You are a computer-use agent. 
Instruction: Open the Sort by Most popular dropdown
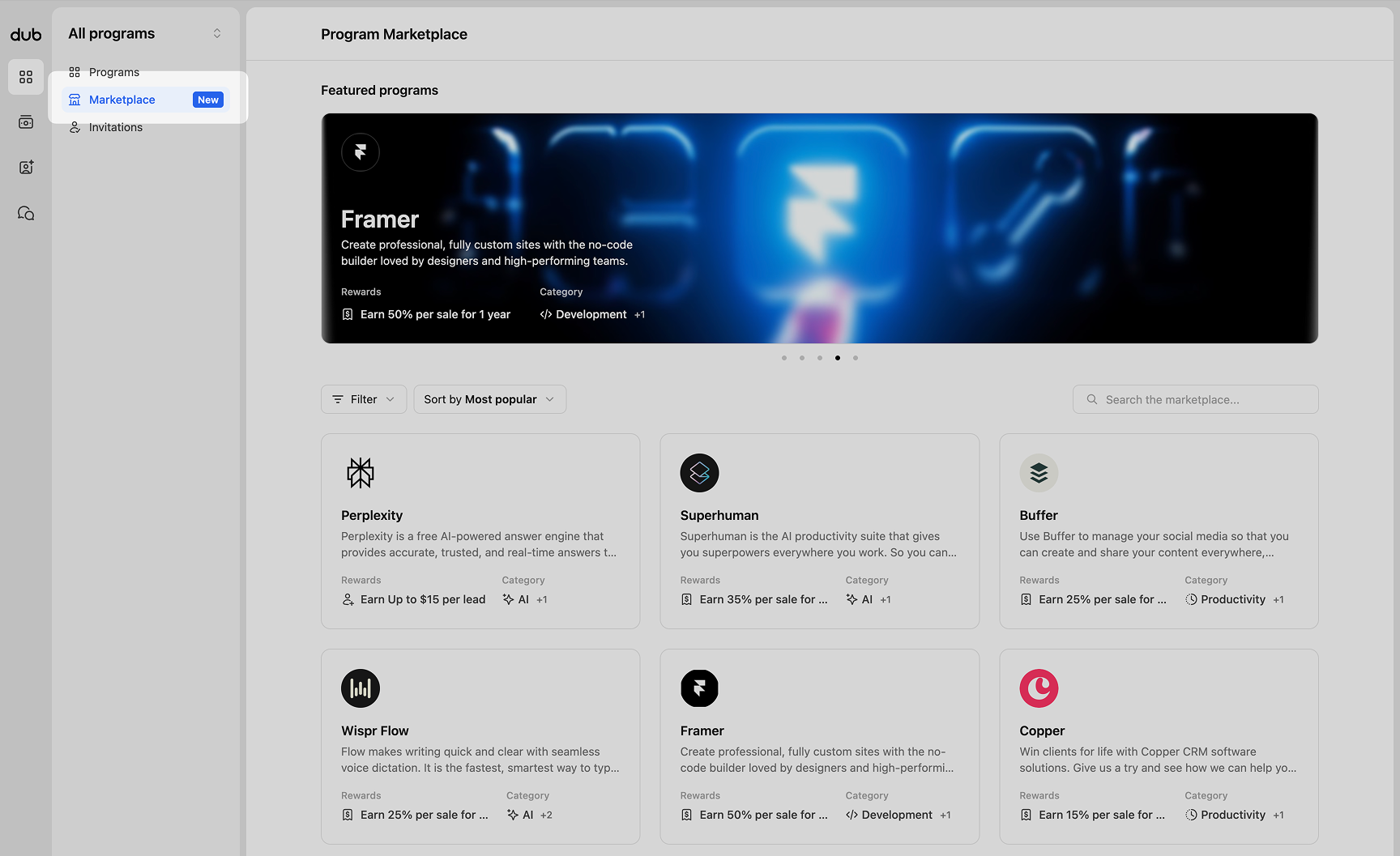click(489, 398)
